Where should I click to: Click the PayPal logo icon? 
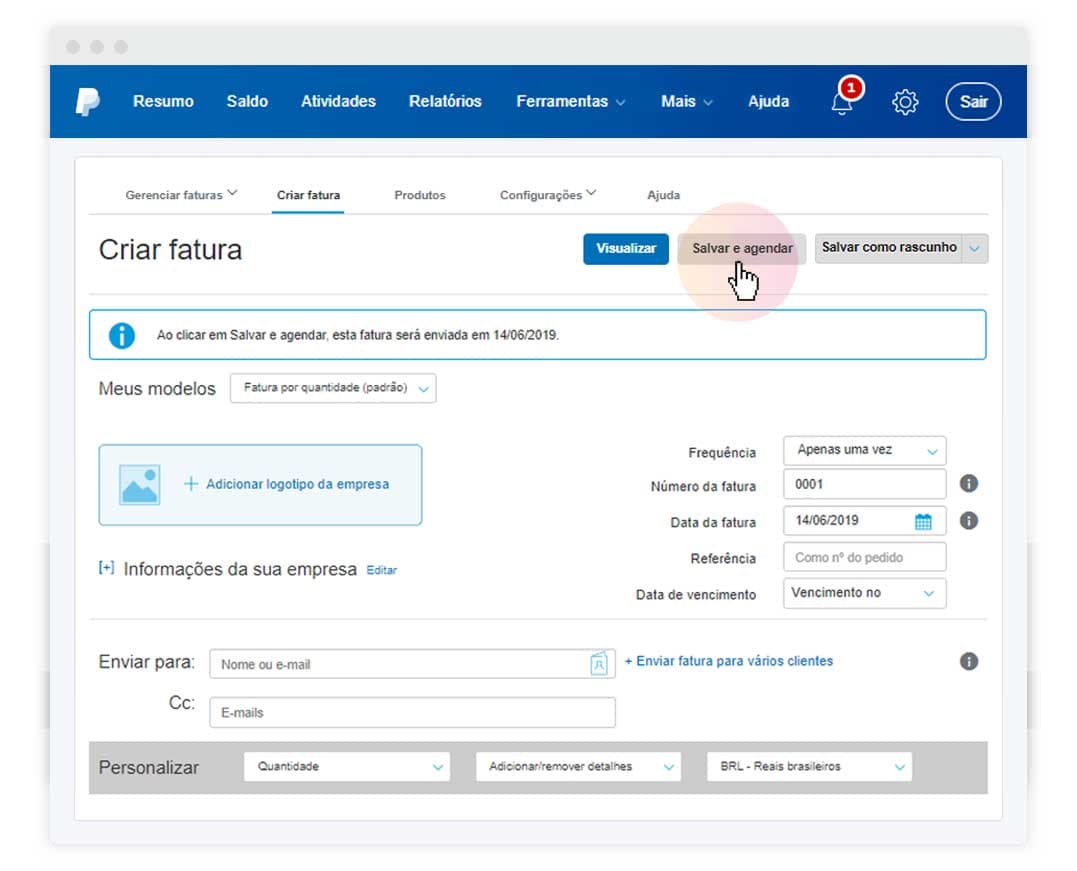(x=88, y=101)
